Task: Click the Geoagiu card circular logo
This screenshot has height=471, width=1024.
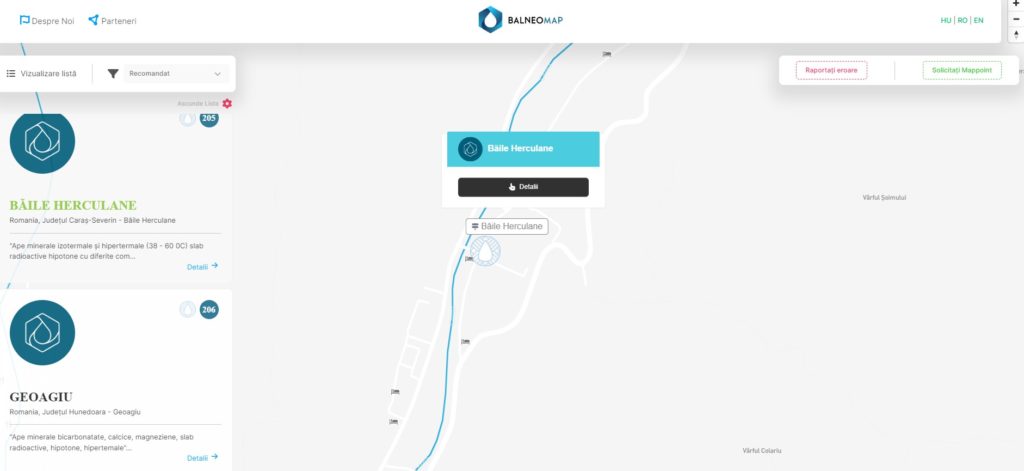Action: point(42,333)
